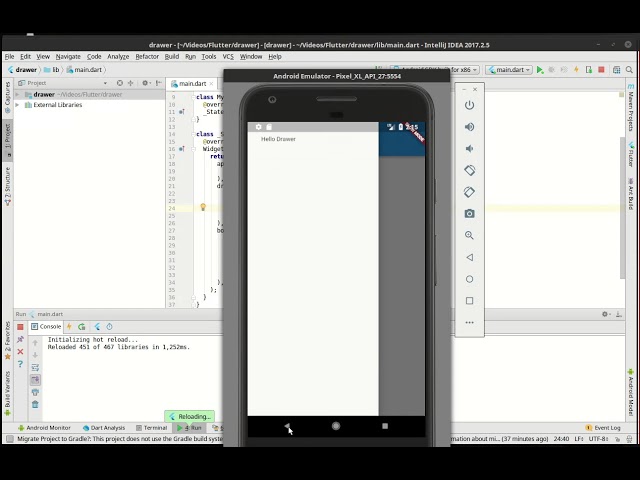Take an emulator screenshot with camera icon
Screen dimensions: 640x480
469,213
